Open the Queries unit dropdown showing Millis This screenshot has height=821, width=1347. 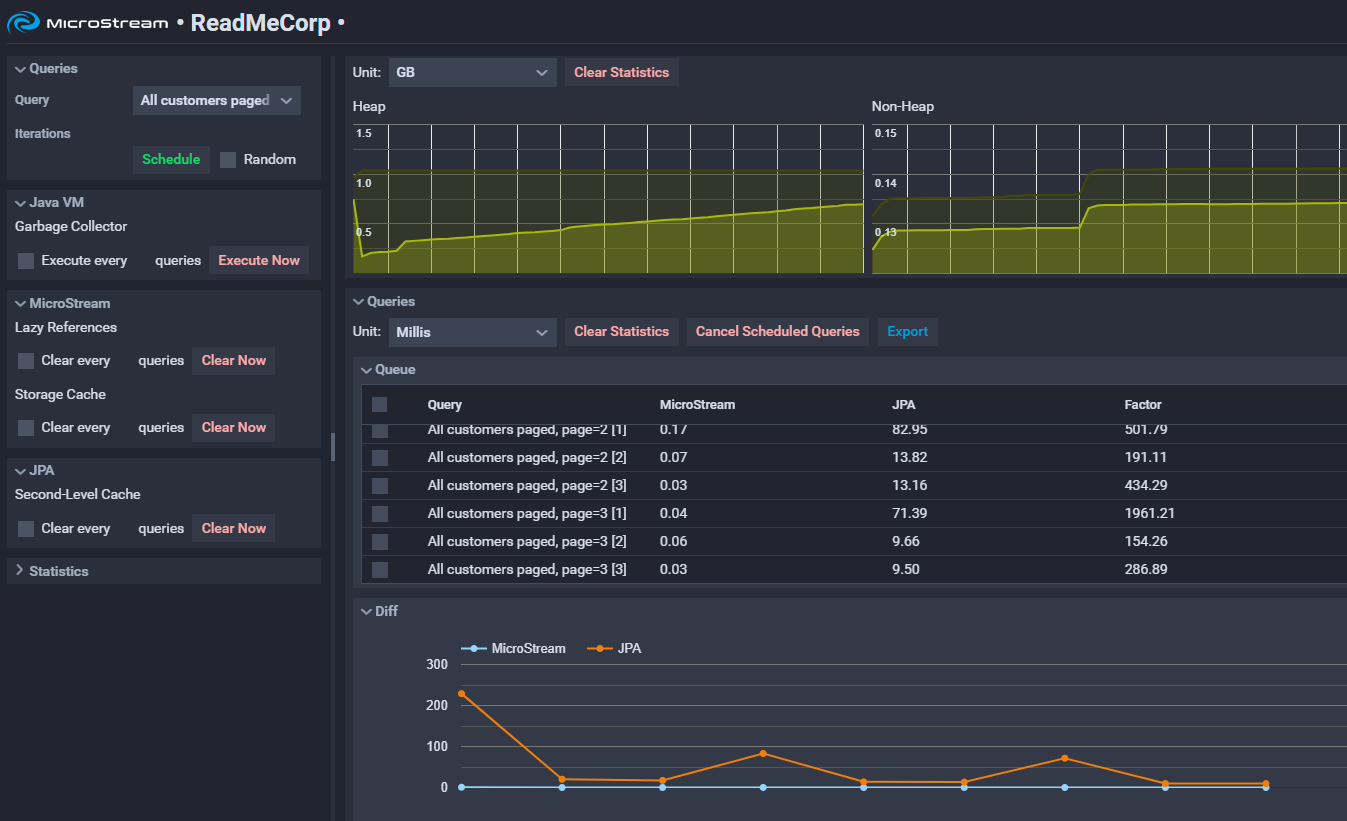[x=472, y=332]
